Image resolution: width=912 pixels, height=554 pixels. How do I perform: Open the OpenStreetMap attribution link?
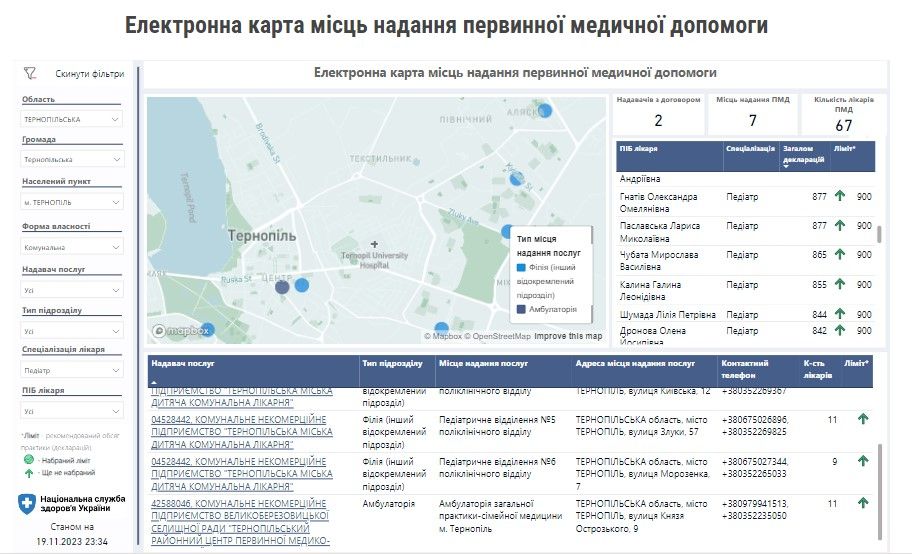click(x=497, y=336)
